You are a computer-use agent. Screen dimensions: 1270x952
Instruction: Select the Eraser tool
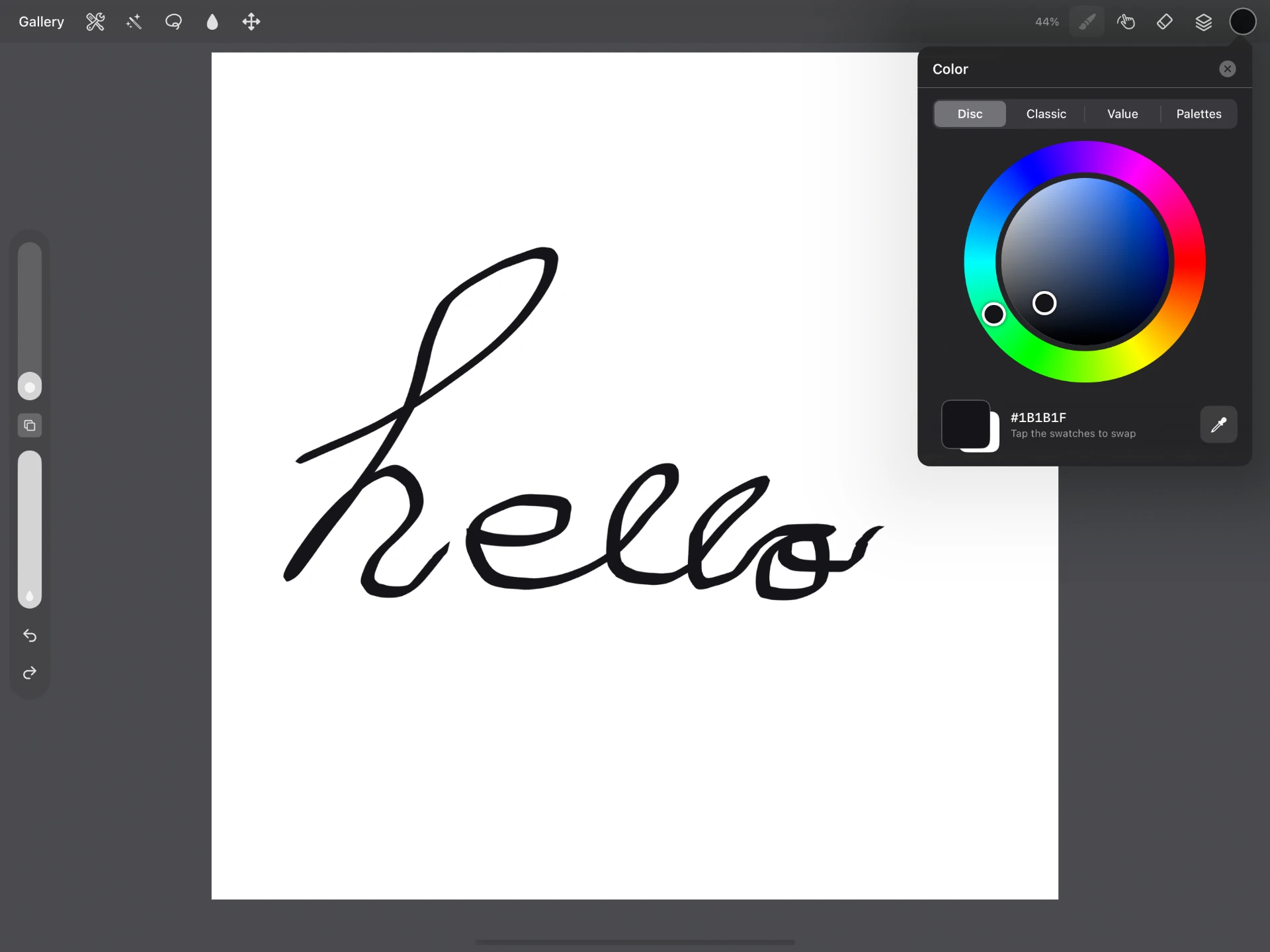[x=1165, y=22]
